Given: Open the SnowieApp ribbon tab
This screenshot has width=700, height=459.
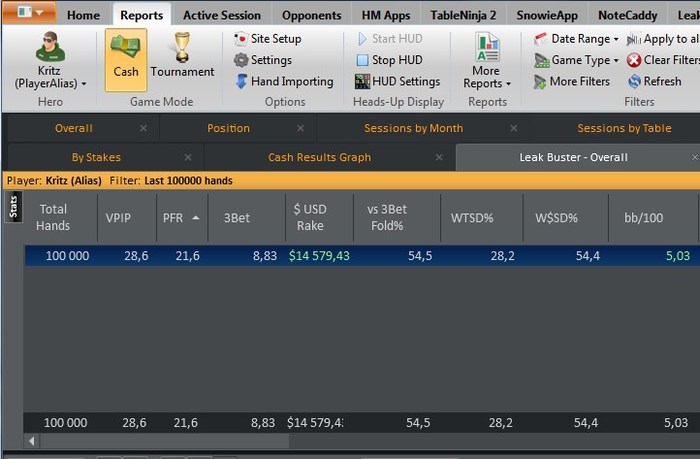Looking at the screenshot, I should [547, 15].
